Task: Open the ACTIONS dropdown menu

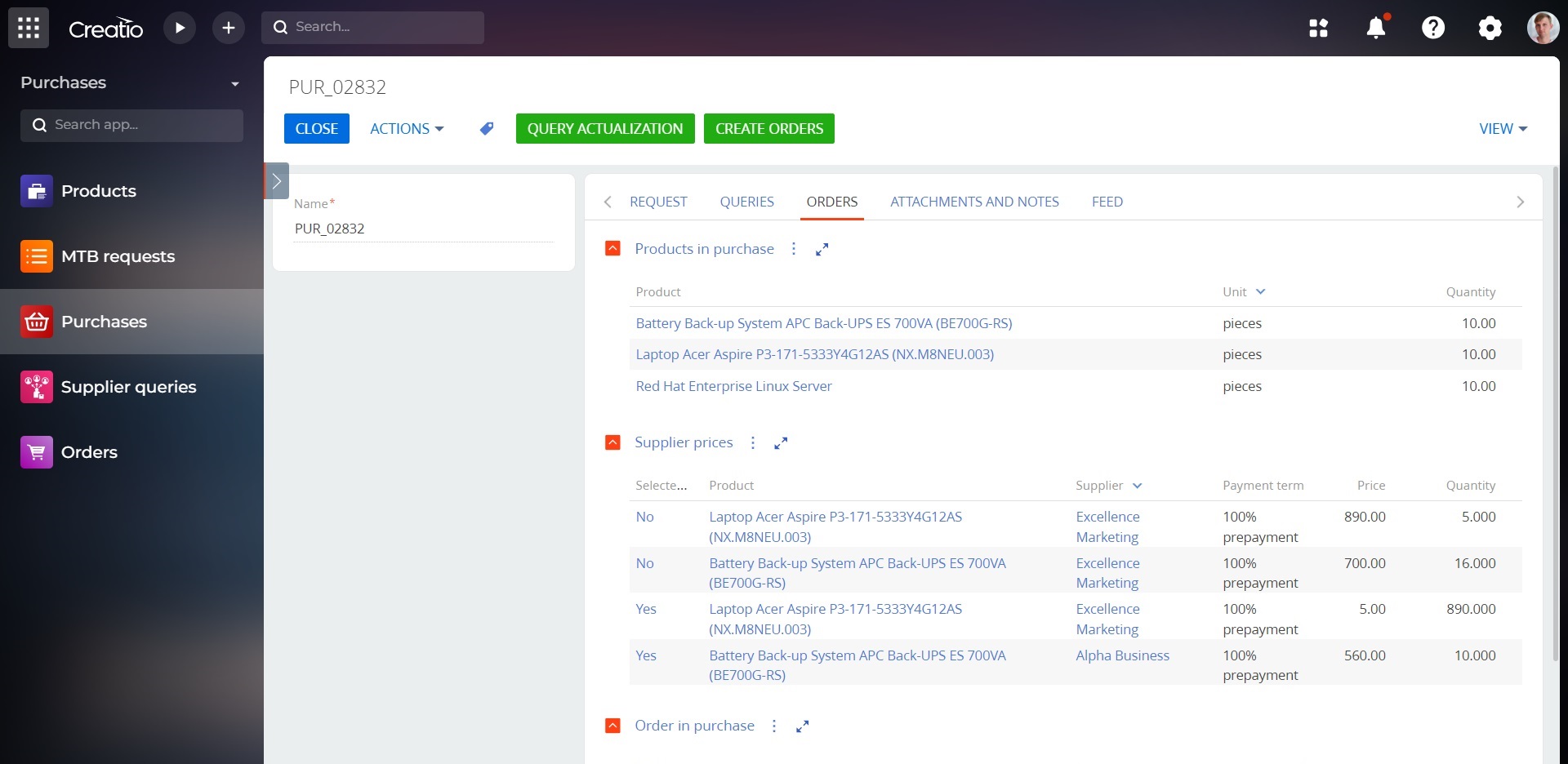Action: (x=407, y=128)
